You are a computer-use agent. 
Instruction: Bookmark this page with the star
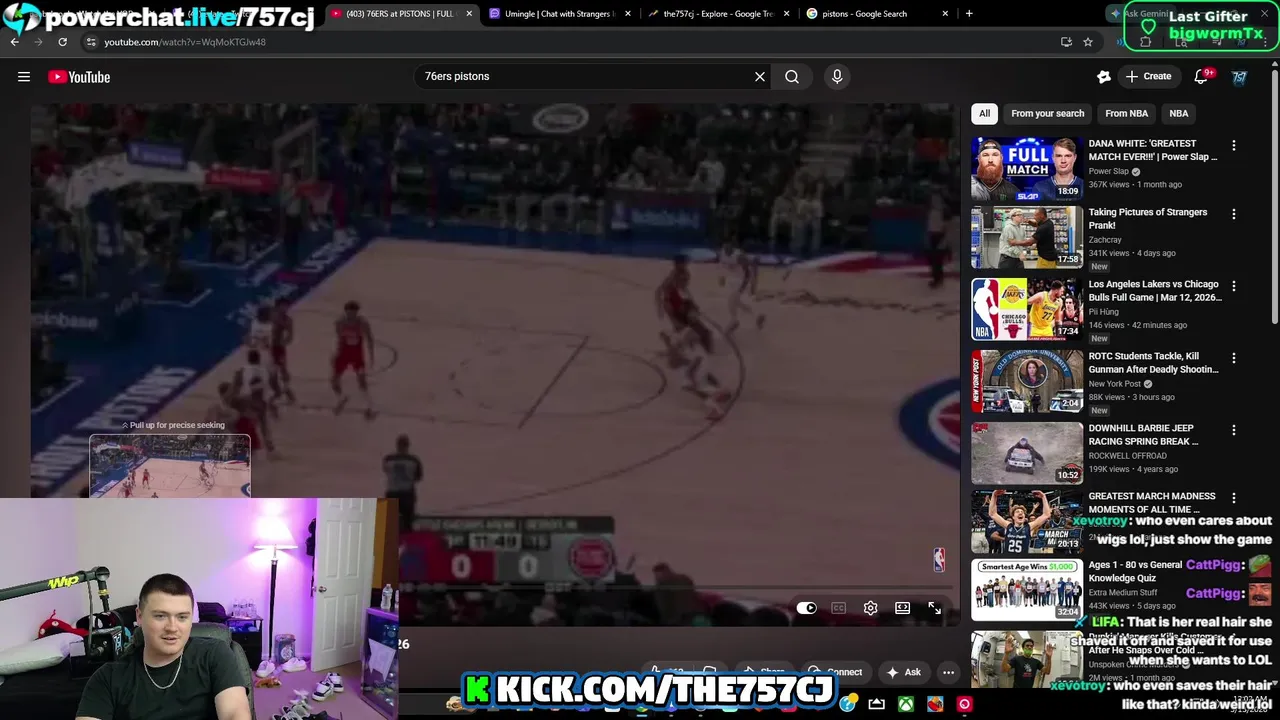[x=1088, y=42]
